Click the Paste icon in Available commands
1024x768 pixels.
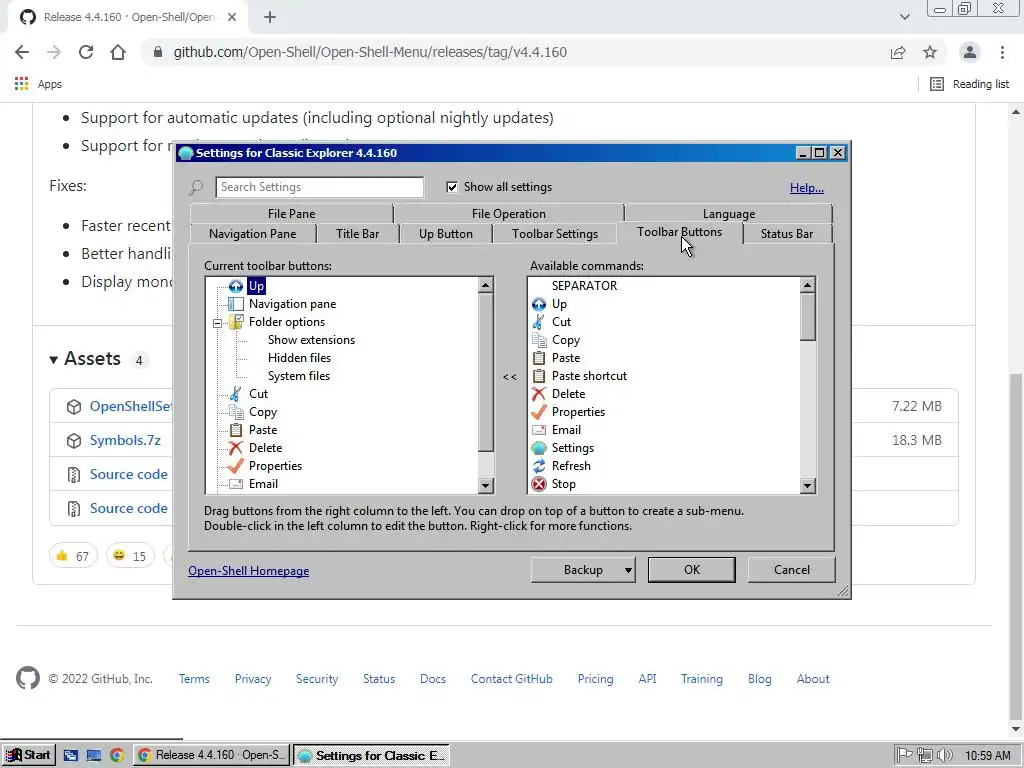coord(539,358)
